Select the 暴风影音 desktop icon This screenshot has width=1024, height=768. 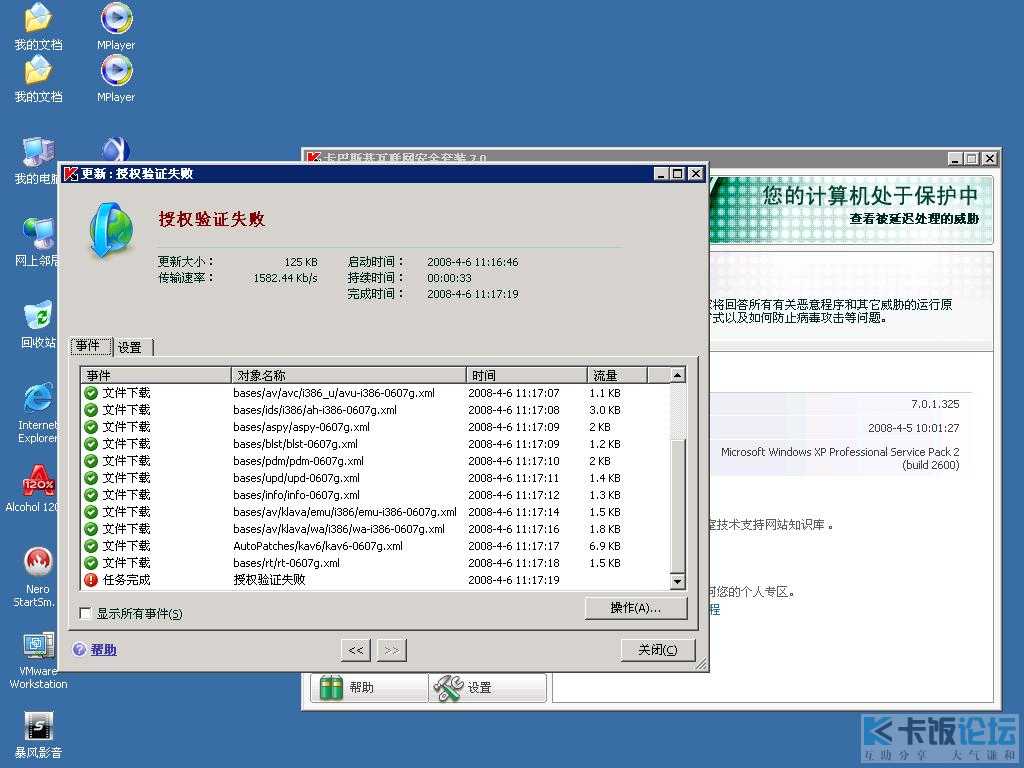[38, 735]
